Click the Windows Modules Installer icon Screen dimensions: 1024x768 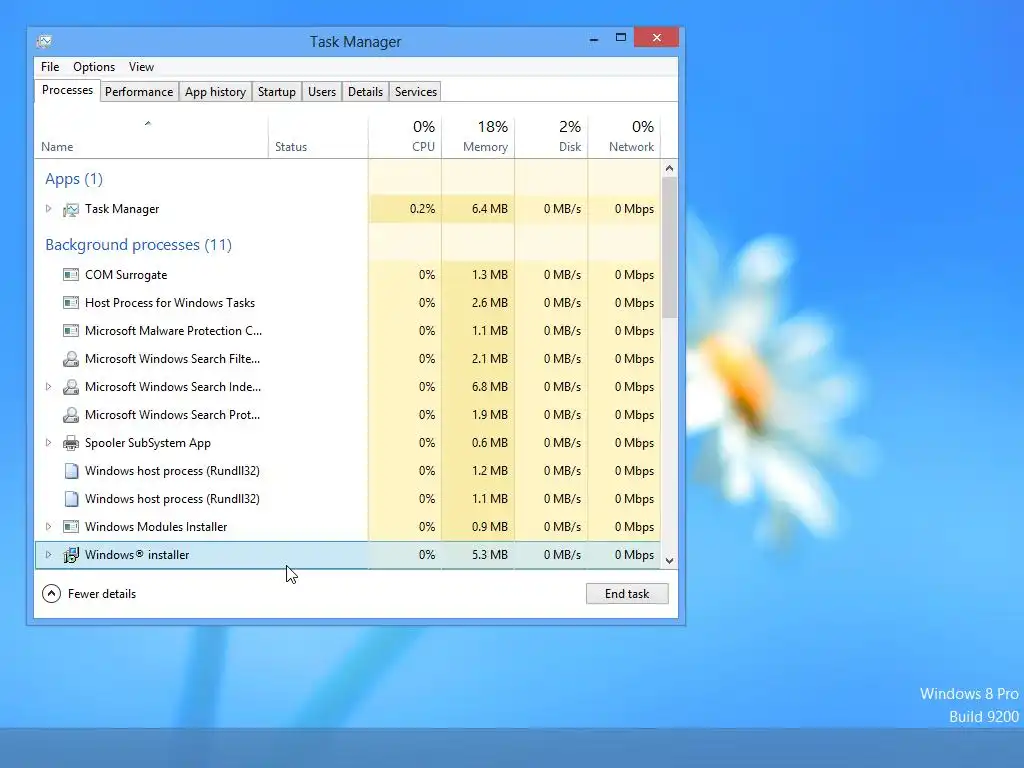coord(71,527)
